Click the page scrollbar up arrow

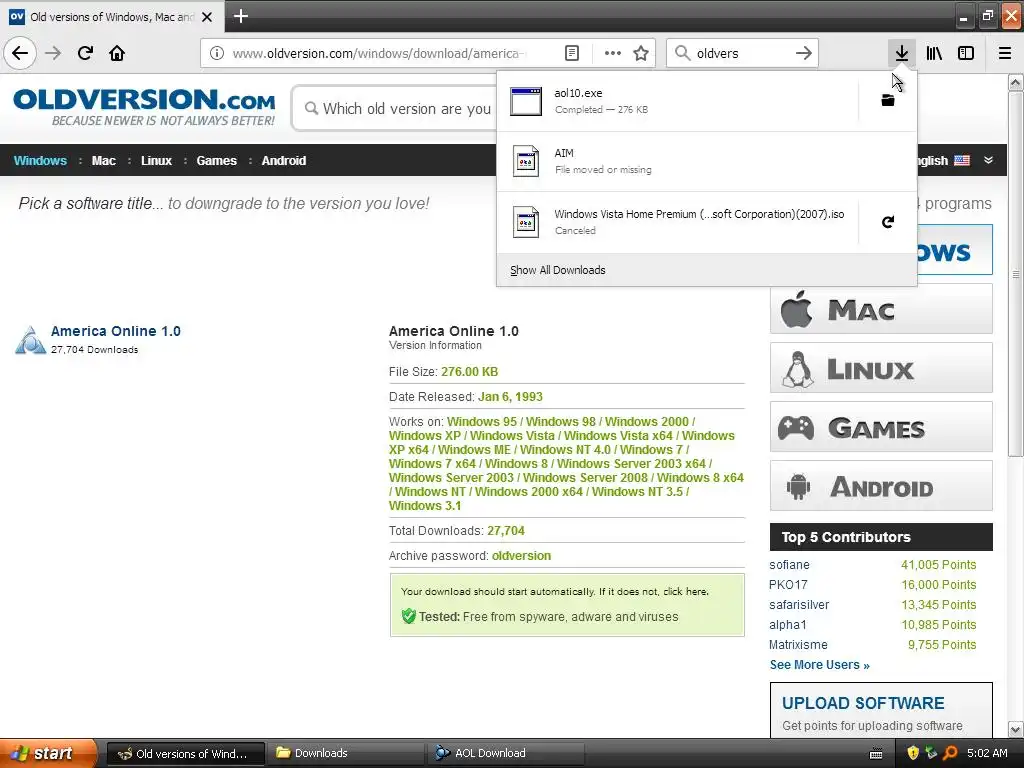[x=1015, y=83]
